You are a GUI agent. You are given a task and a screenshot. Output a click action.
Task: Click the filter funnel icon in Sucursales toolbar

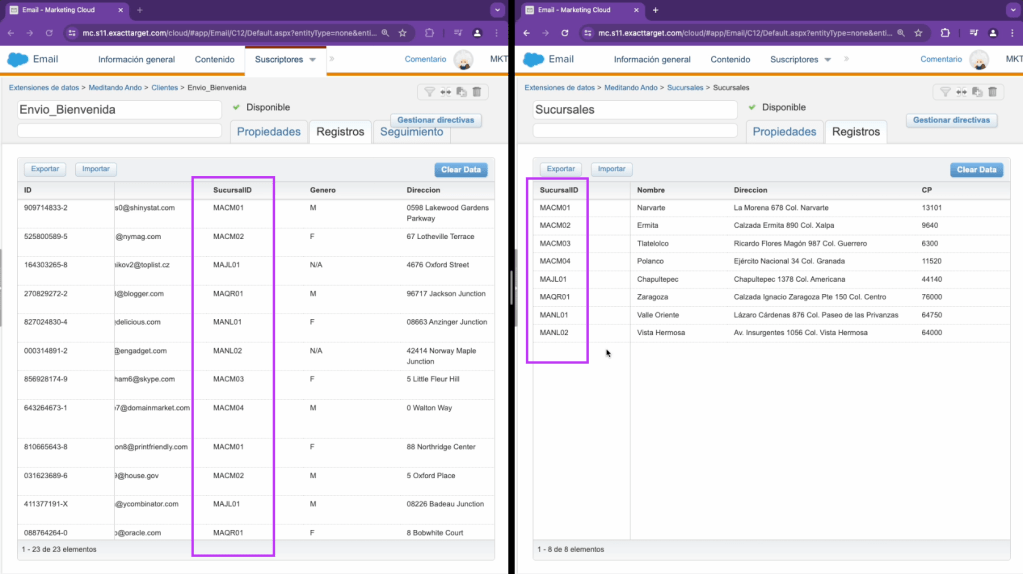pyautogui.click(x=944, y=92)
